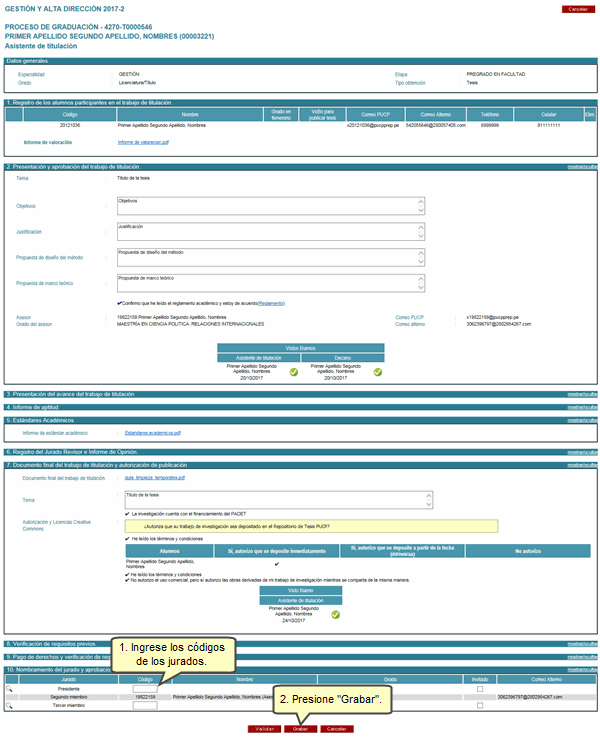The image size is (600, 740).
Task: Toggle 'Confirmo que he leído el reglamento' checkbox
Action: 119,303
